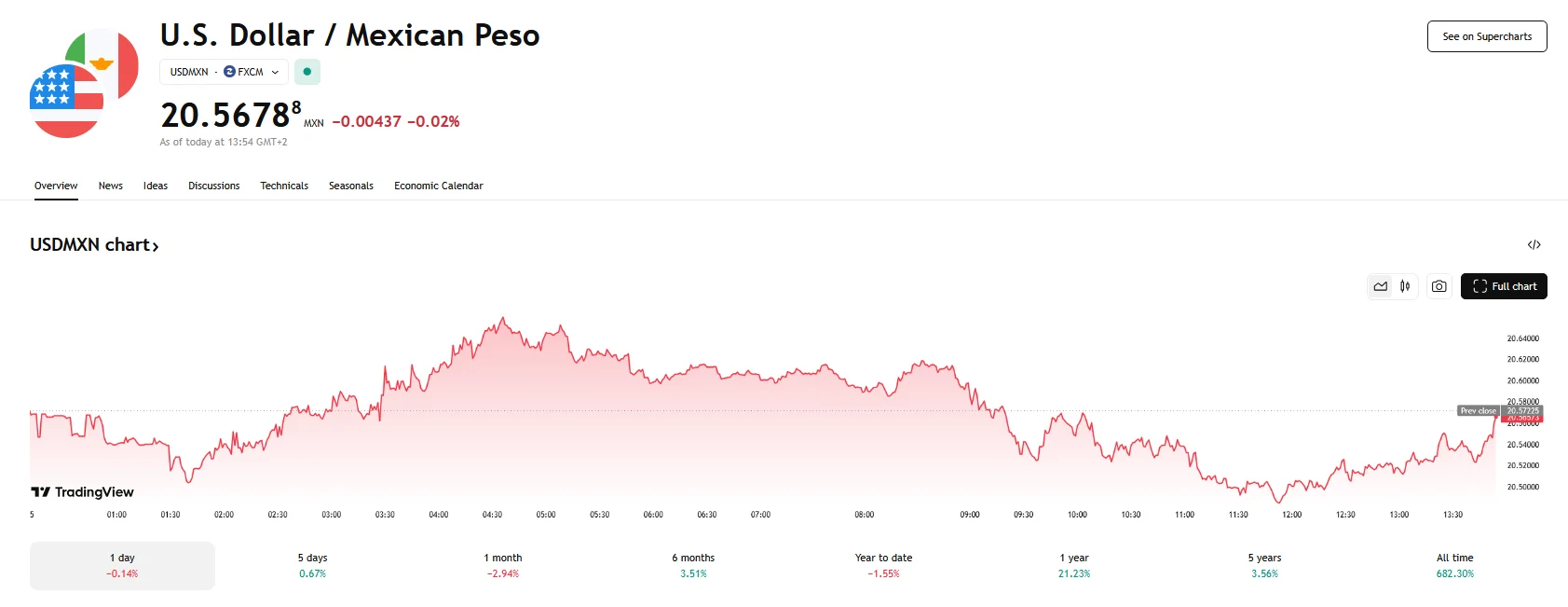Screen dimensions: 1568x607
Task: Open the Technicals tab
Action: [x=284, y=186]
